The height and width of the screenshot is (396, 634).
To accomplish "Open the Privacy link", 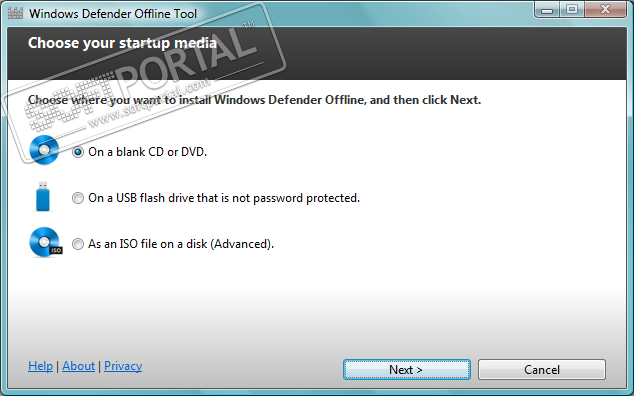I will click(x=123, y=366).
